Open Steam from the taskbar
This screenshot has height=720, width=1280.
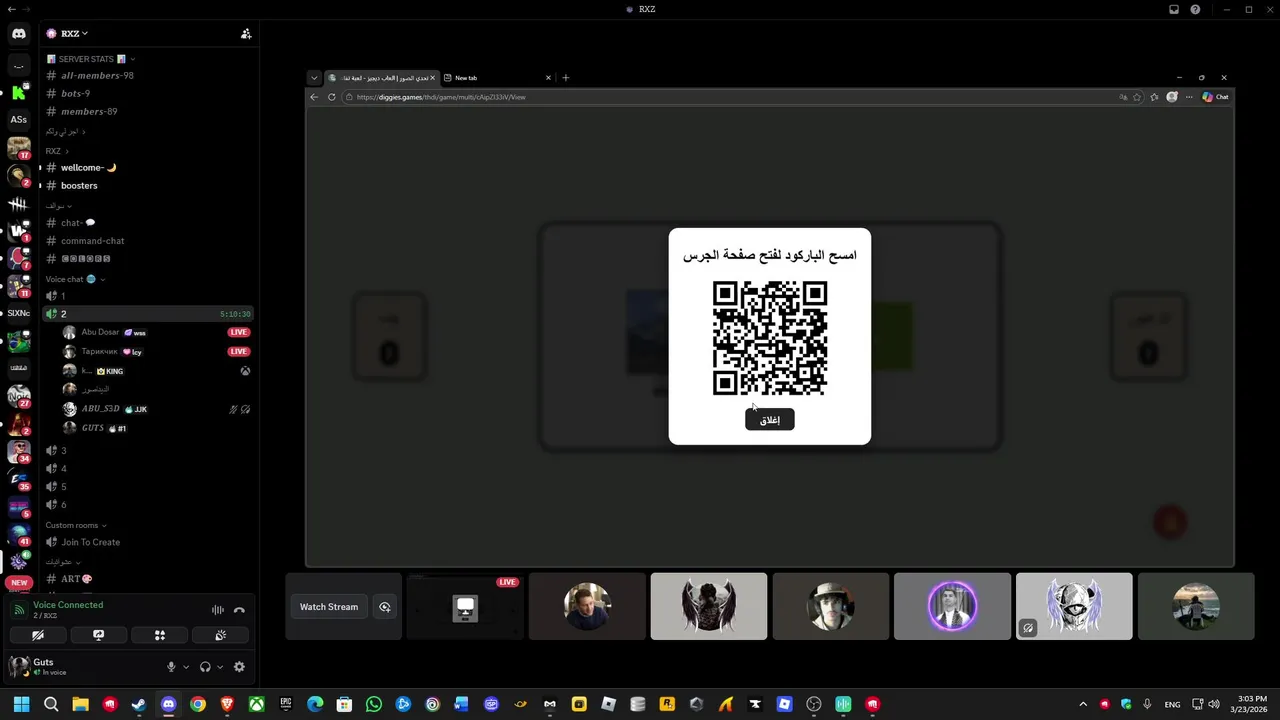tap(139, 704)
